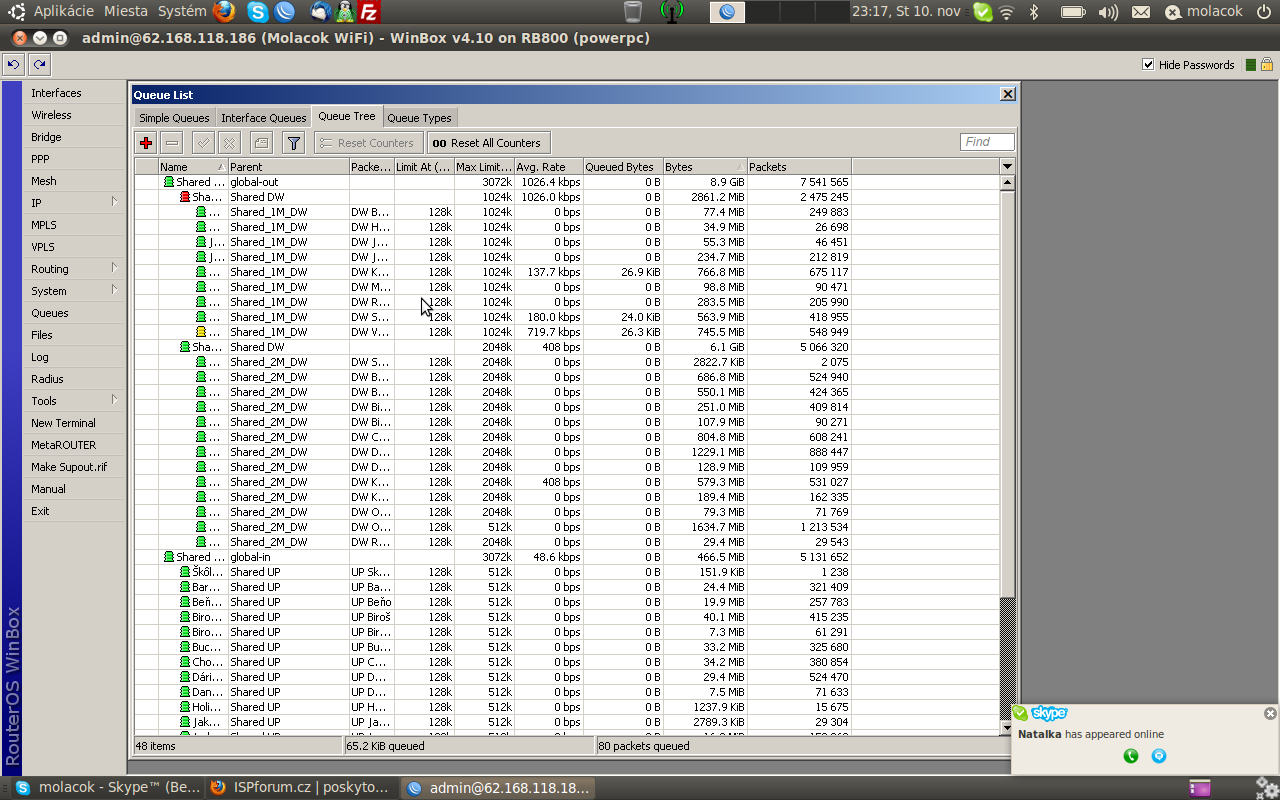Image resolution: width=1280 pixels, height=800 pixels.
Task: Open the trash in top panel
Action: pos(633,12)
